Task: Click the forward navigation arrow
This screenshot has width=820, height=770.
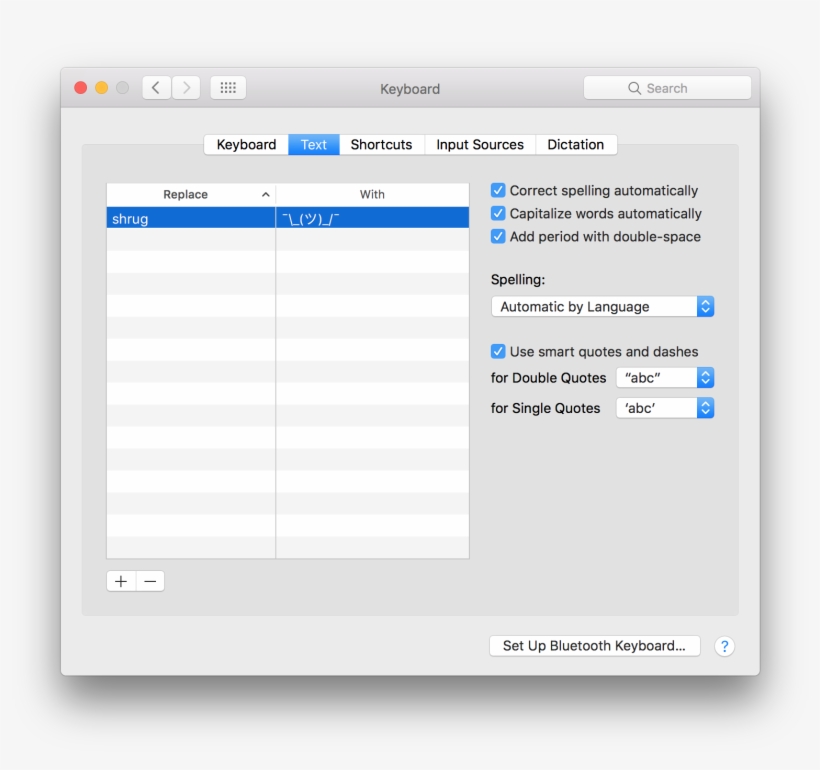Action: point(186,88)
